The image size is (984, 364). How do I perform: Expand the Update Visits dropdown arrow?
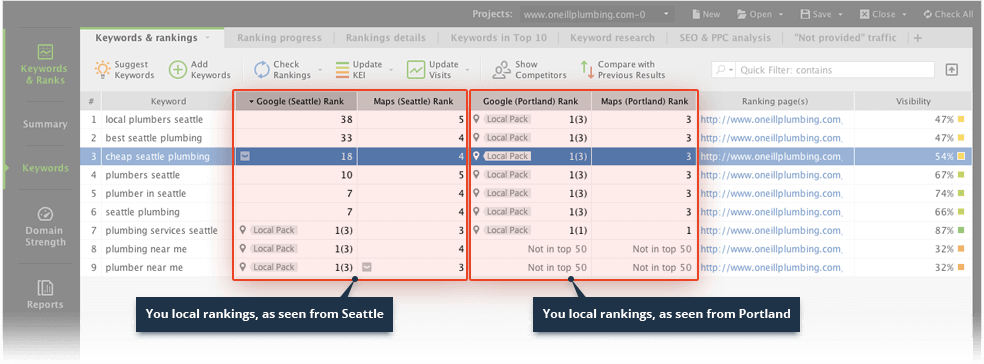pyautogui.click(x=467, y=70)
